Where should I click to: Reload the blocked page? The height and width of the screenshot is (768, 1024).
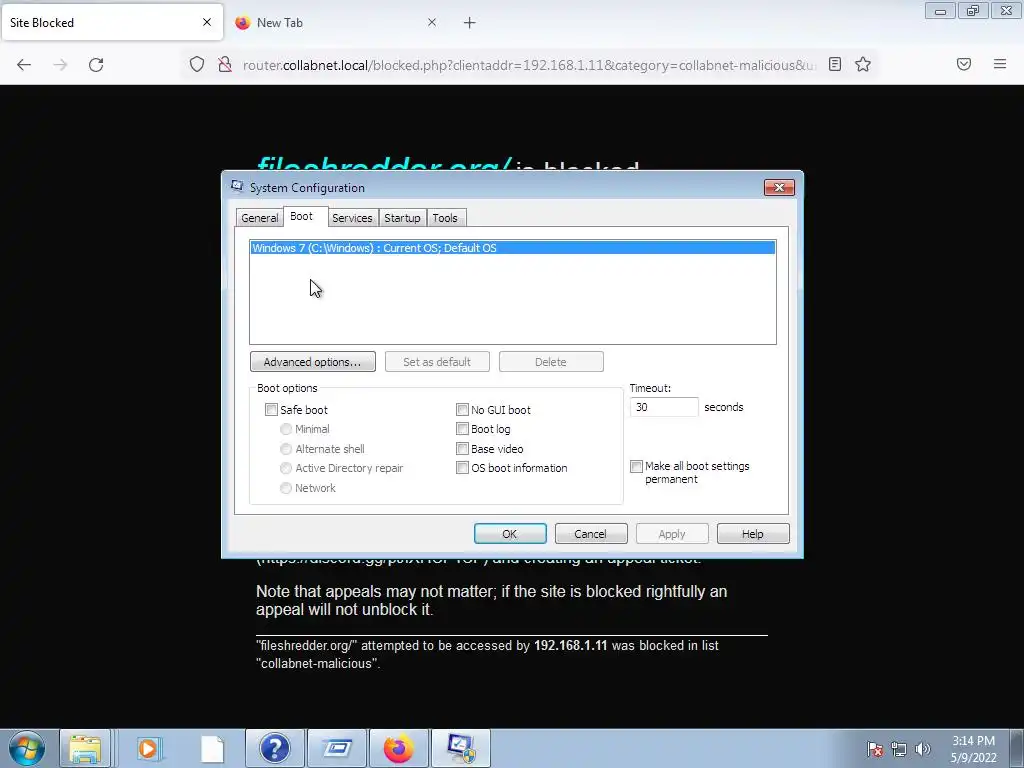pos(96,65)
